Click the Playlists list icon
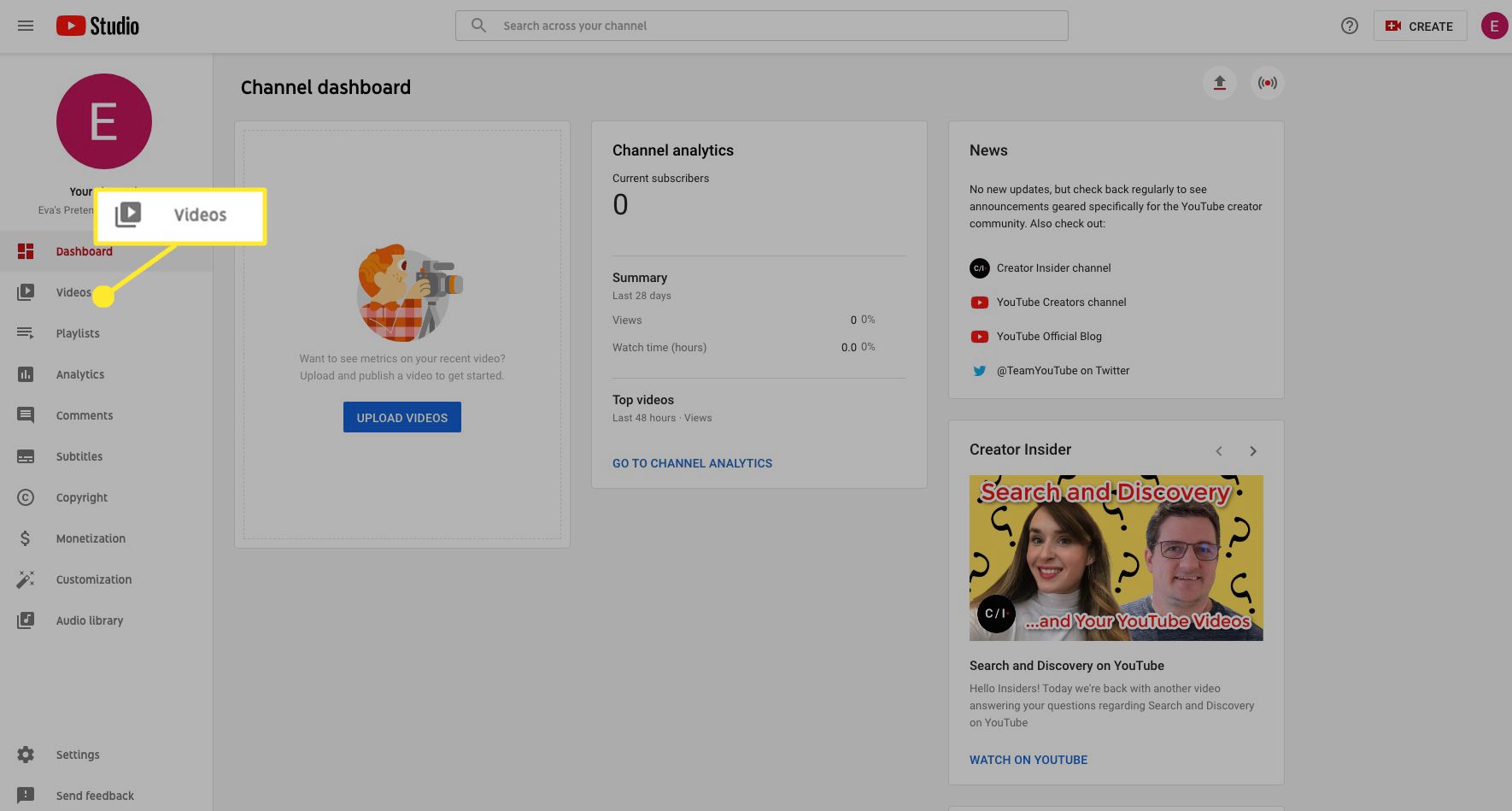Viewport: 1512px width, 811px height. tap(26, 333)
